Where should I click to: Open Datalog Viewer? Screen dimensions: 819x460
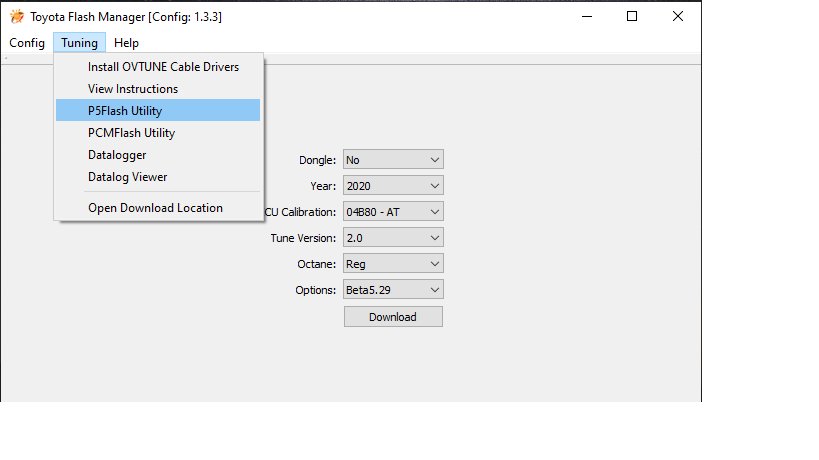[x=158, y=176]
